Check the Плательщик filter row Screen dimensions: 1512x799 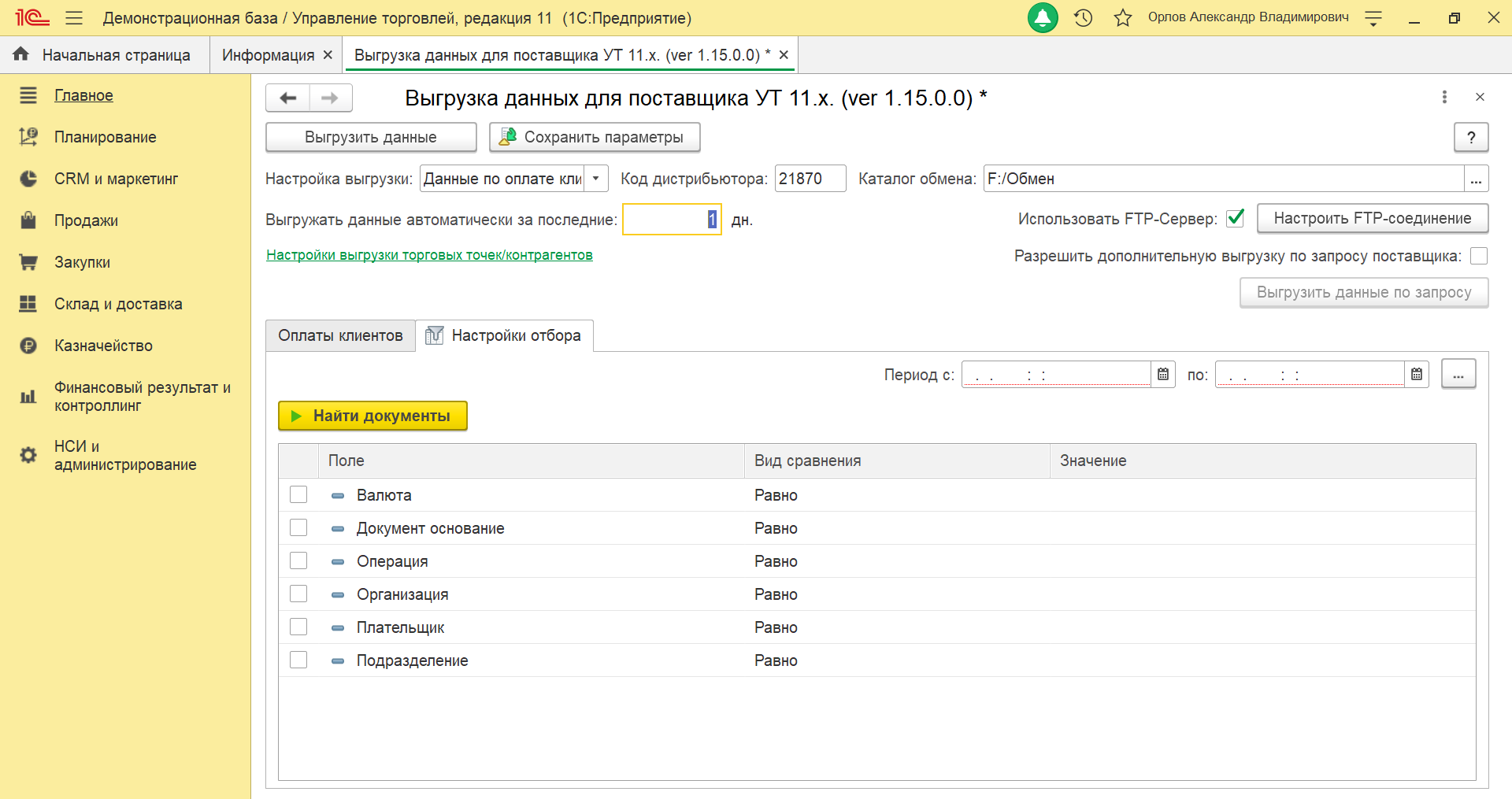pyautogui.click(x=298, y=627)
